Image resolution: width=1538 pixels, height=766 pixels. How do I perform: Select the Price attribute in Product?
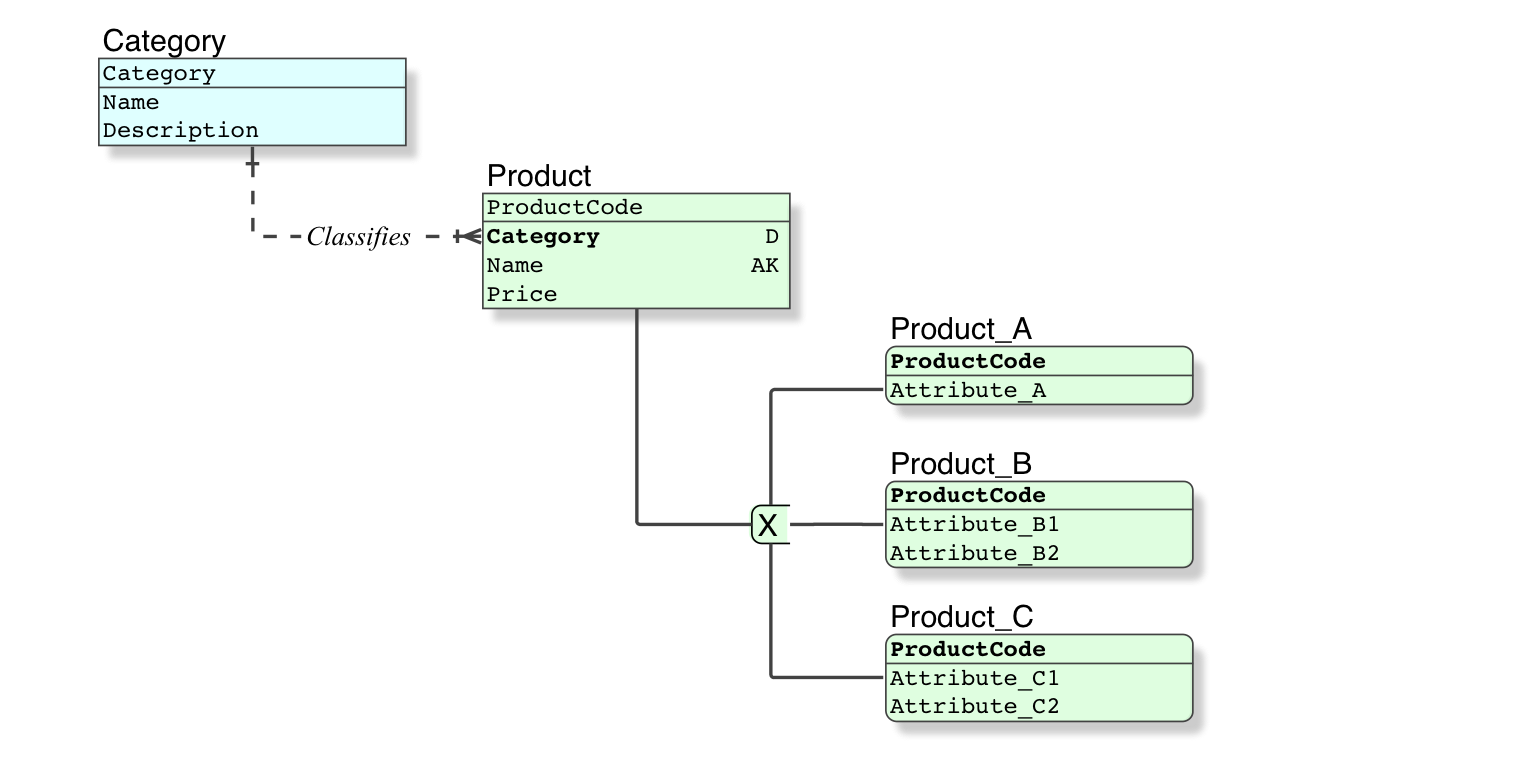[522, 294]
